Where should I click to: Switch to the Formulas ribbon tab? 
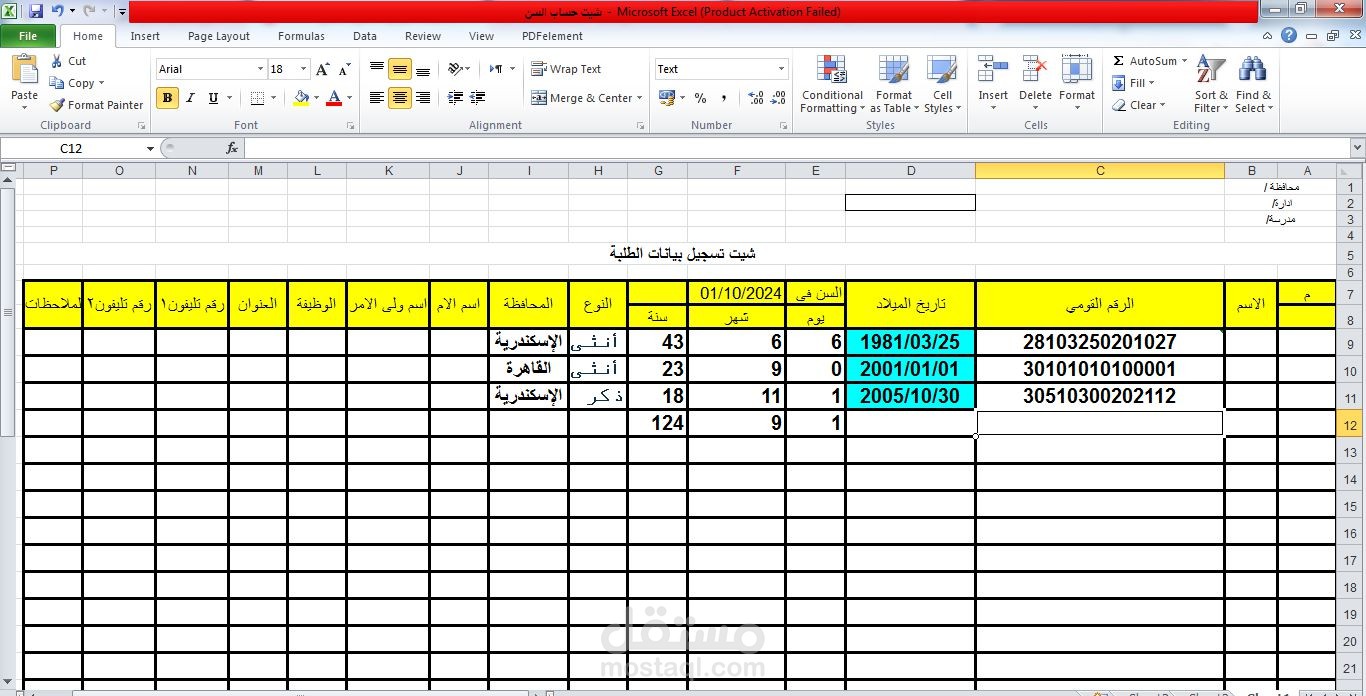(x=301, y=36)
